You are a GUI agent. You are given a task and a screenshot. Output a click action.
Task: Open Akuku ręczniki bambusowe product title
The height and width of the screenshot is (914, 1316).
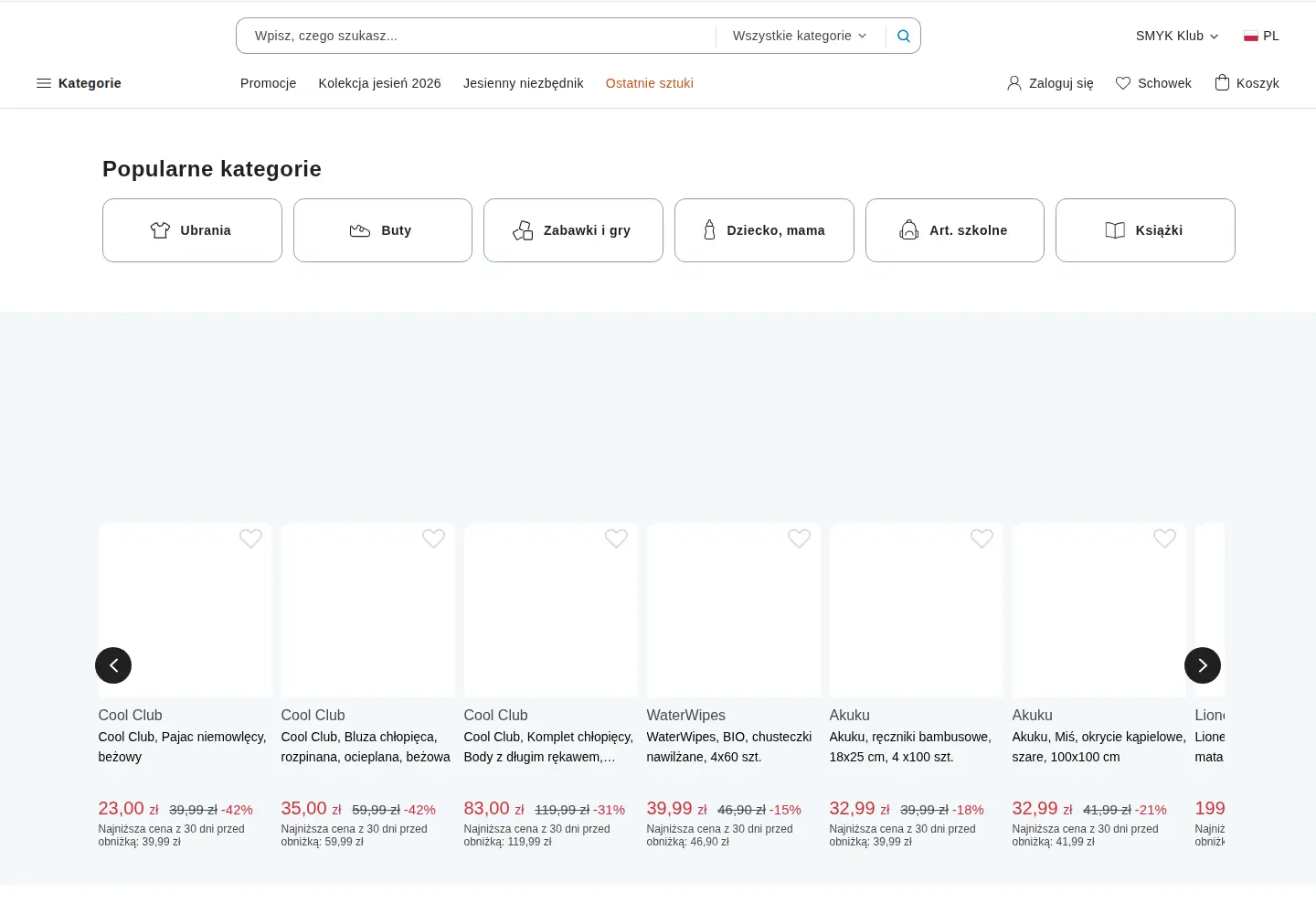910,747
